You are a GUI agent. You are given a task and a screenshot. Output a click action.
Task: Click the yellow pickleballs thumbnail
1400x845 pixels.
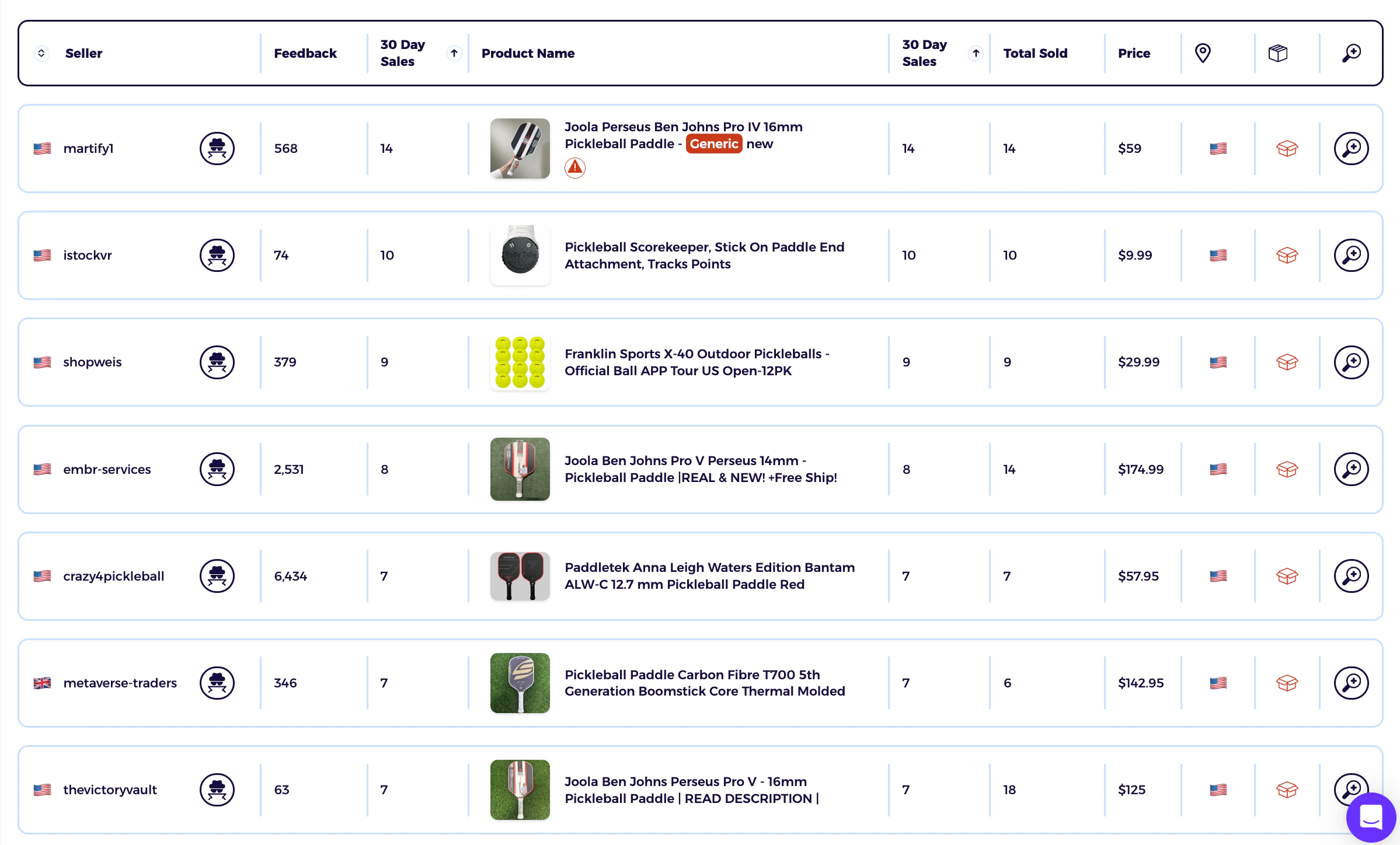pos(520,362)
